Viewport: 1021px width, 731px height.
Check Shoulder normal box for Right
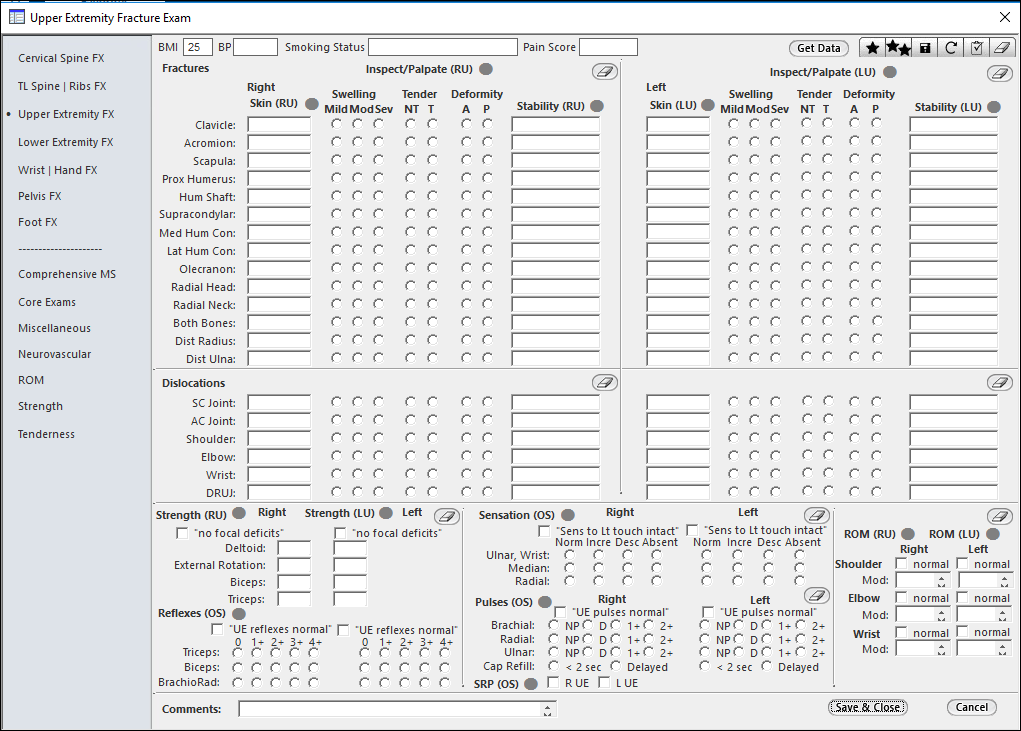coord(902,563)
